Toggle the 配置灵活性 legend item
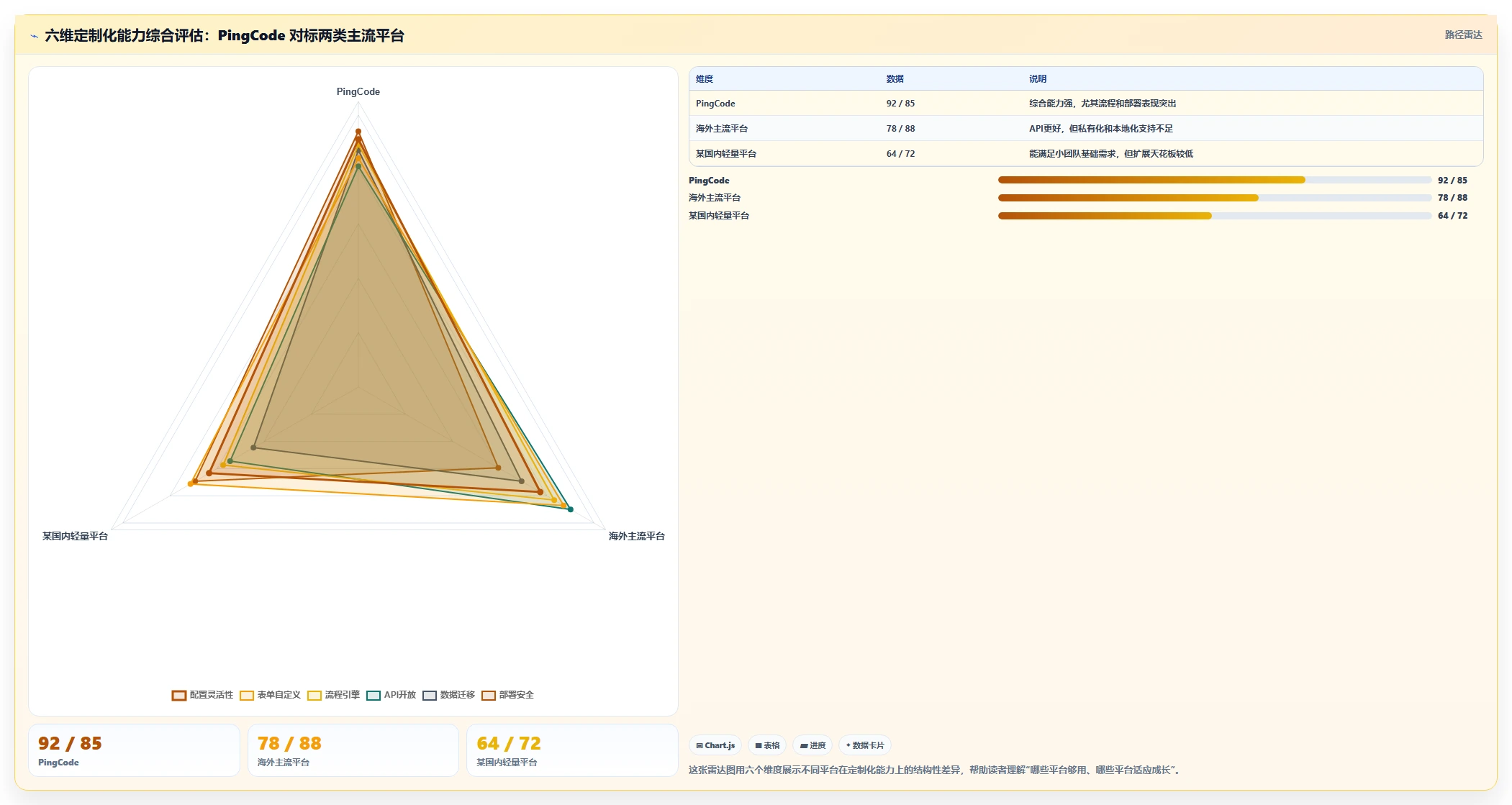Image resolution: width=1512 pixels, height=805 pixels. tap(202, 695)
